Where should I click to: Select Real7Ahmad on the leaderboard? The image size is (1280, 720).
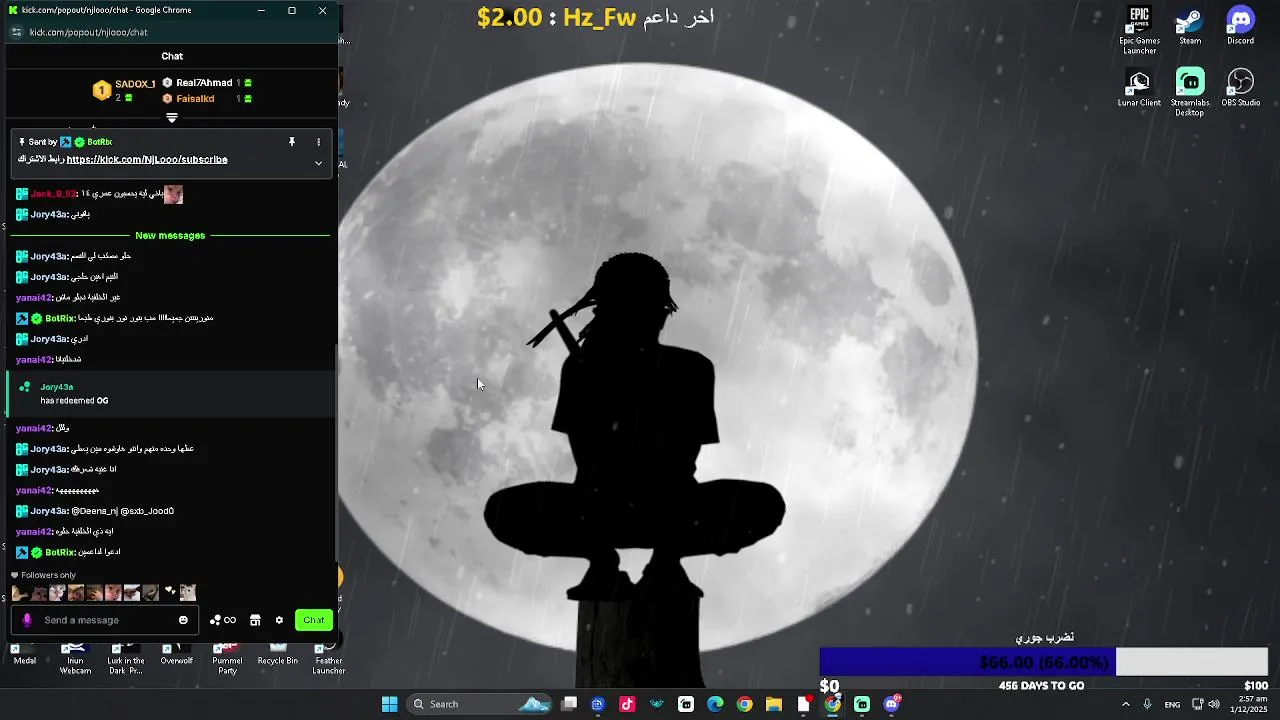click(206, 83)
